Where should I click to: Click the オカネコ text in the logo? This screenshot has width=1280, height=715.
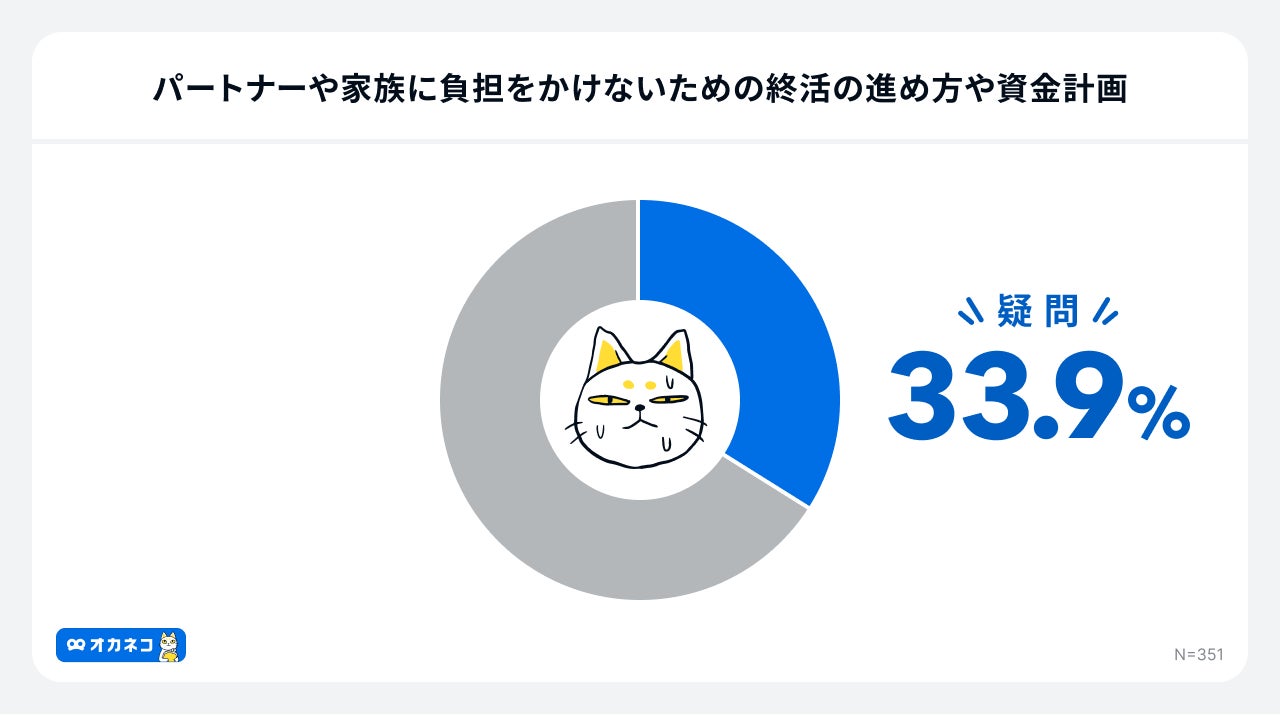point(122,646)
